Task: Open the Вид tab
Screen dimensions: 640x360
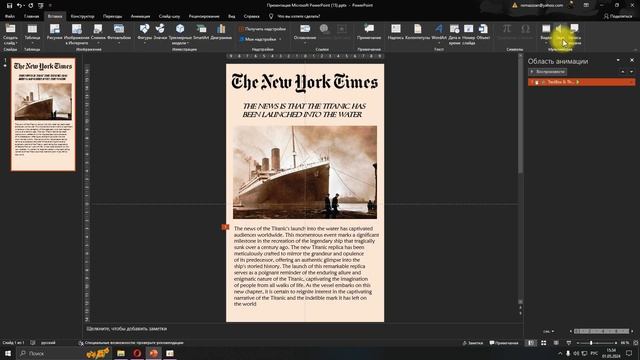Action: pos(231,16)
